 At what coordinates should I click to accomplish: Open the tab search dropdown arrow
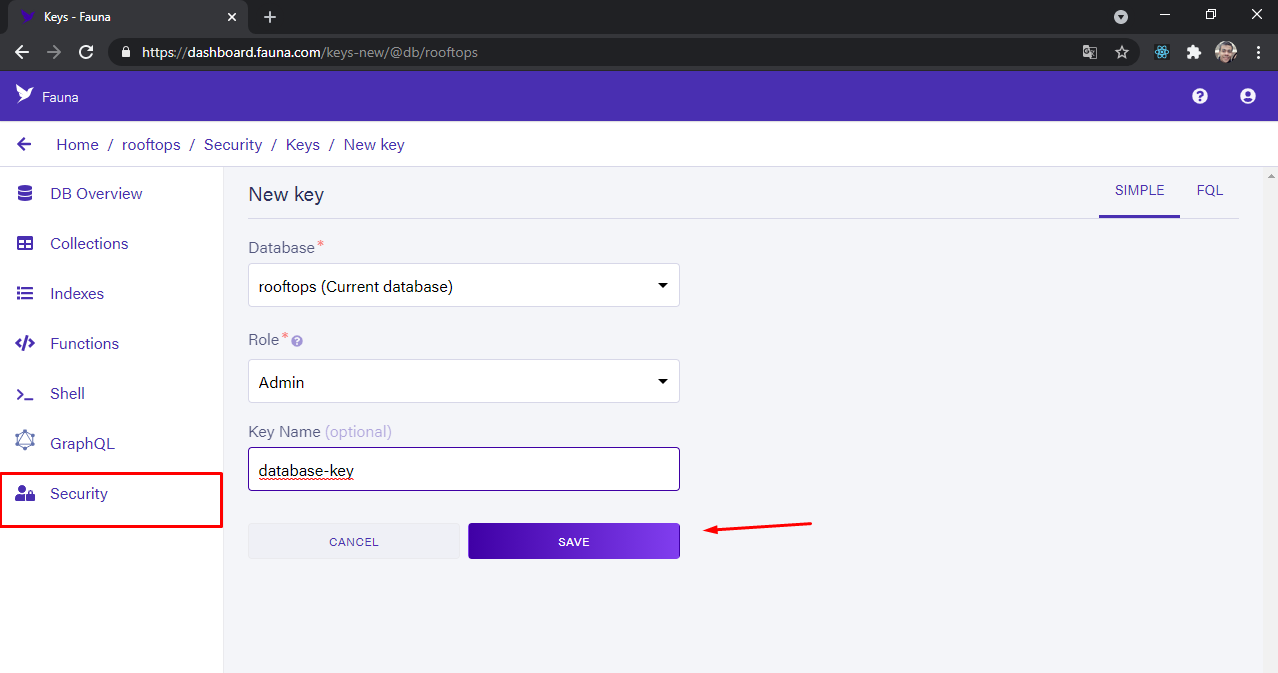tap(1121, 17)
